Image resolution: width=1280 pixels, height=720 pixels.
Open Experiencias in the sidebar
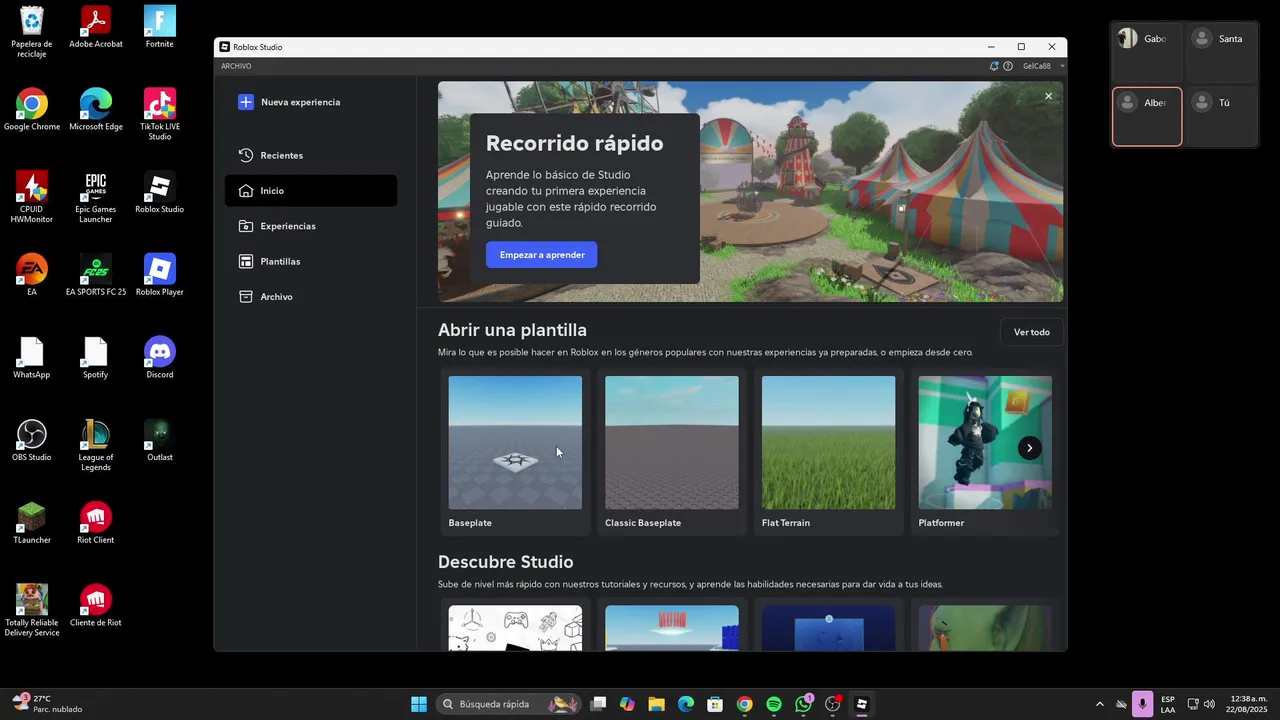pyautogui.click(x=311, y=226)
